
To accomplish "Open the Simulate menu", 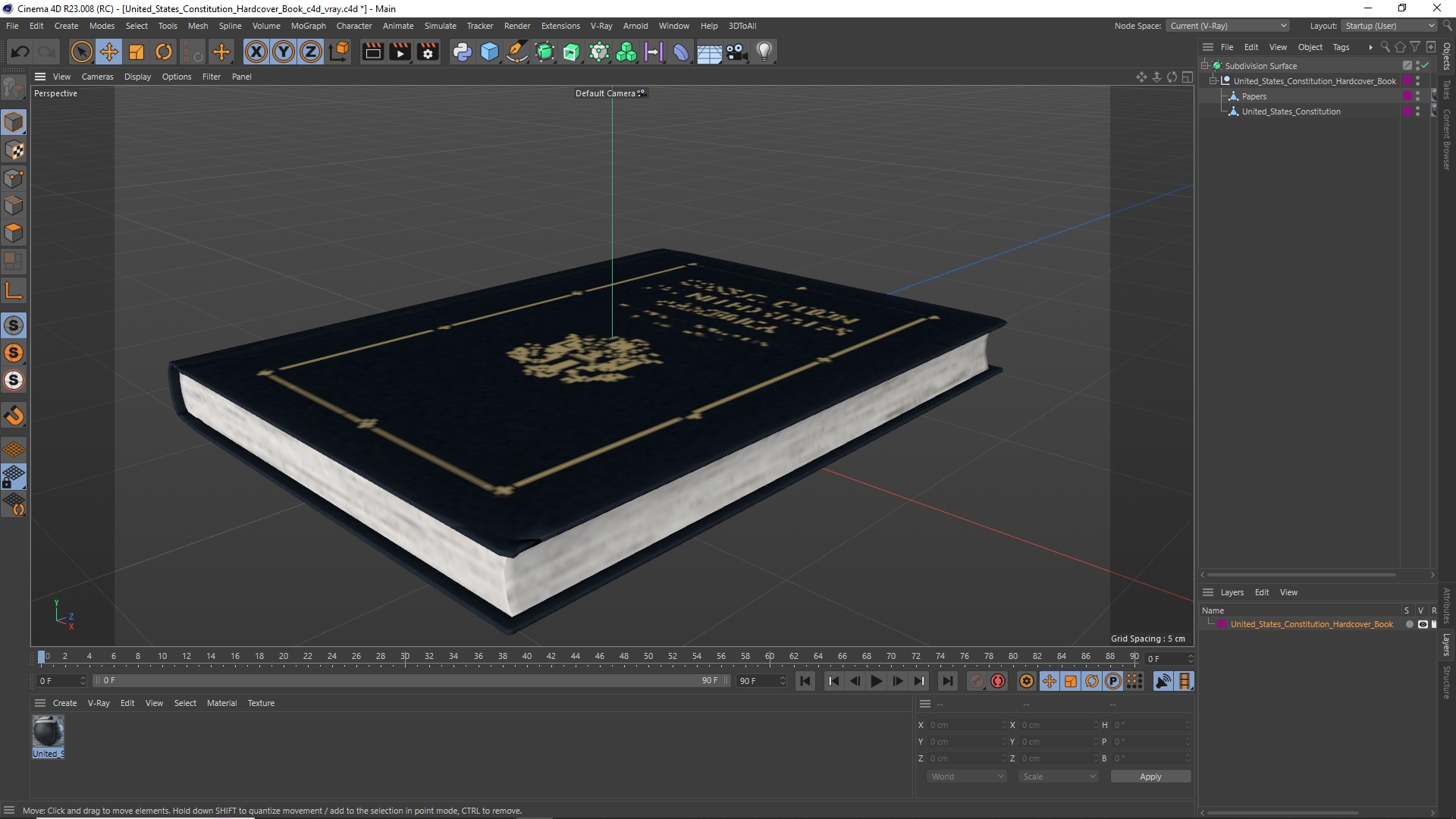I will (x=440, y=26).
